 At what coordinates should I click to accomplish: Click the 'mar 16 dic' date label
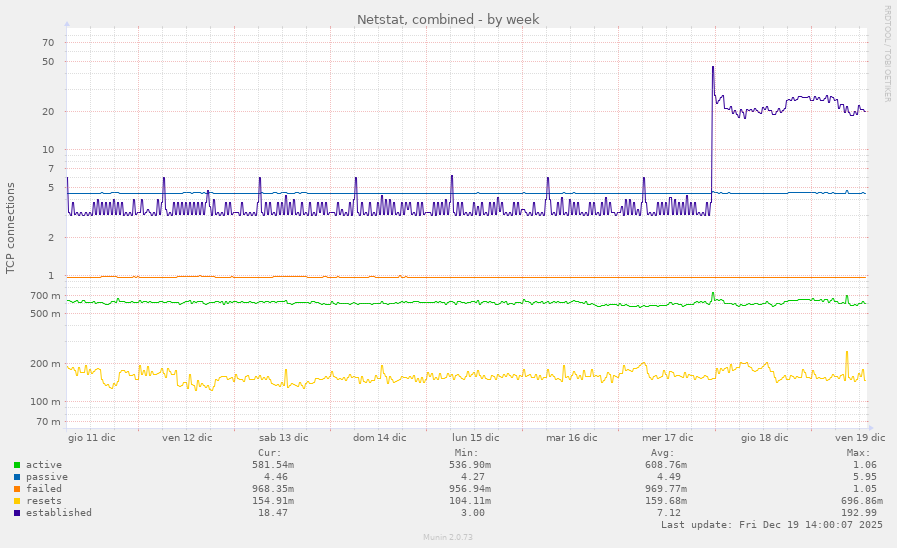pos(571,438)
